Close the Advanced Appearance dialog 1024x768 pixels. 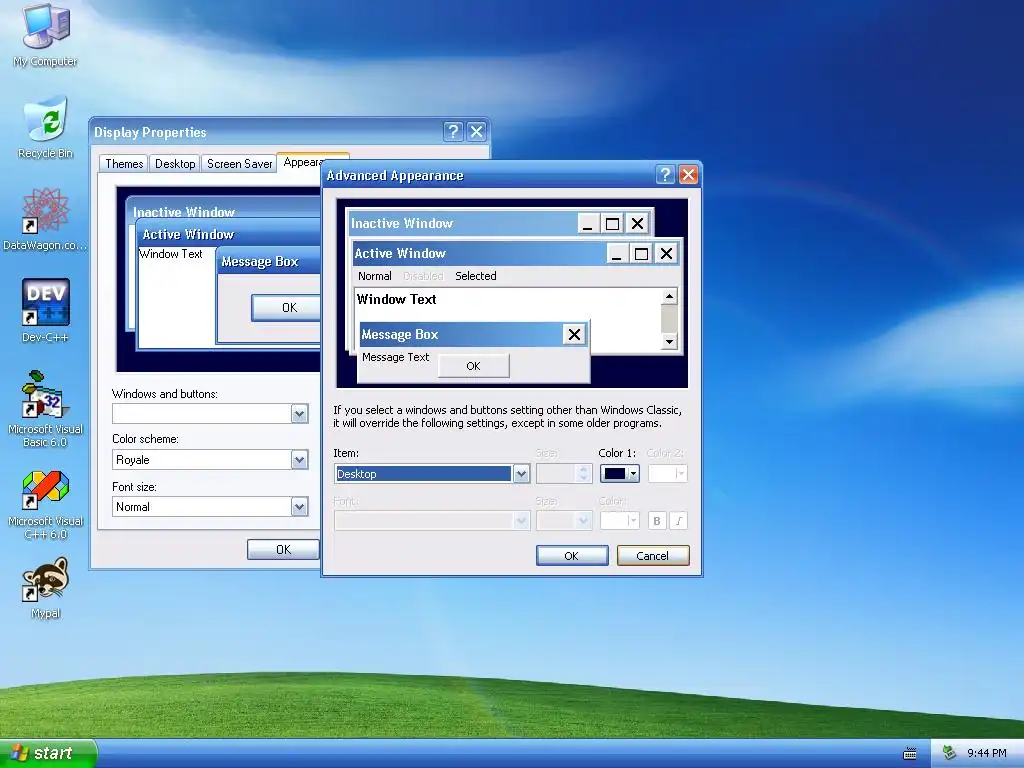coord(688,174)
